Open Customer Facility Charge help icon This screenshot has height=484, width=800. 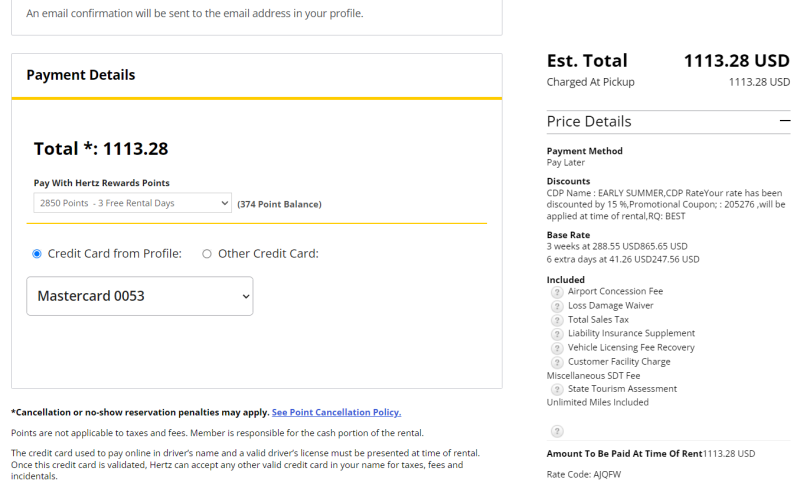coord(557,362)
